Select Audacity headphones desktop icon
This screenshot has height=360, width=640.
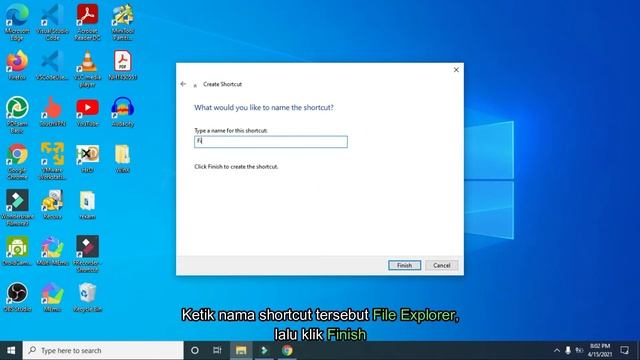pos(122,111)
